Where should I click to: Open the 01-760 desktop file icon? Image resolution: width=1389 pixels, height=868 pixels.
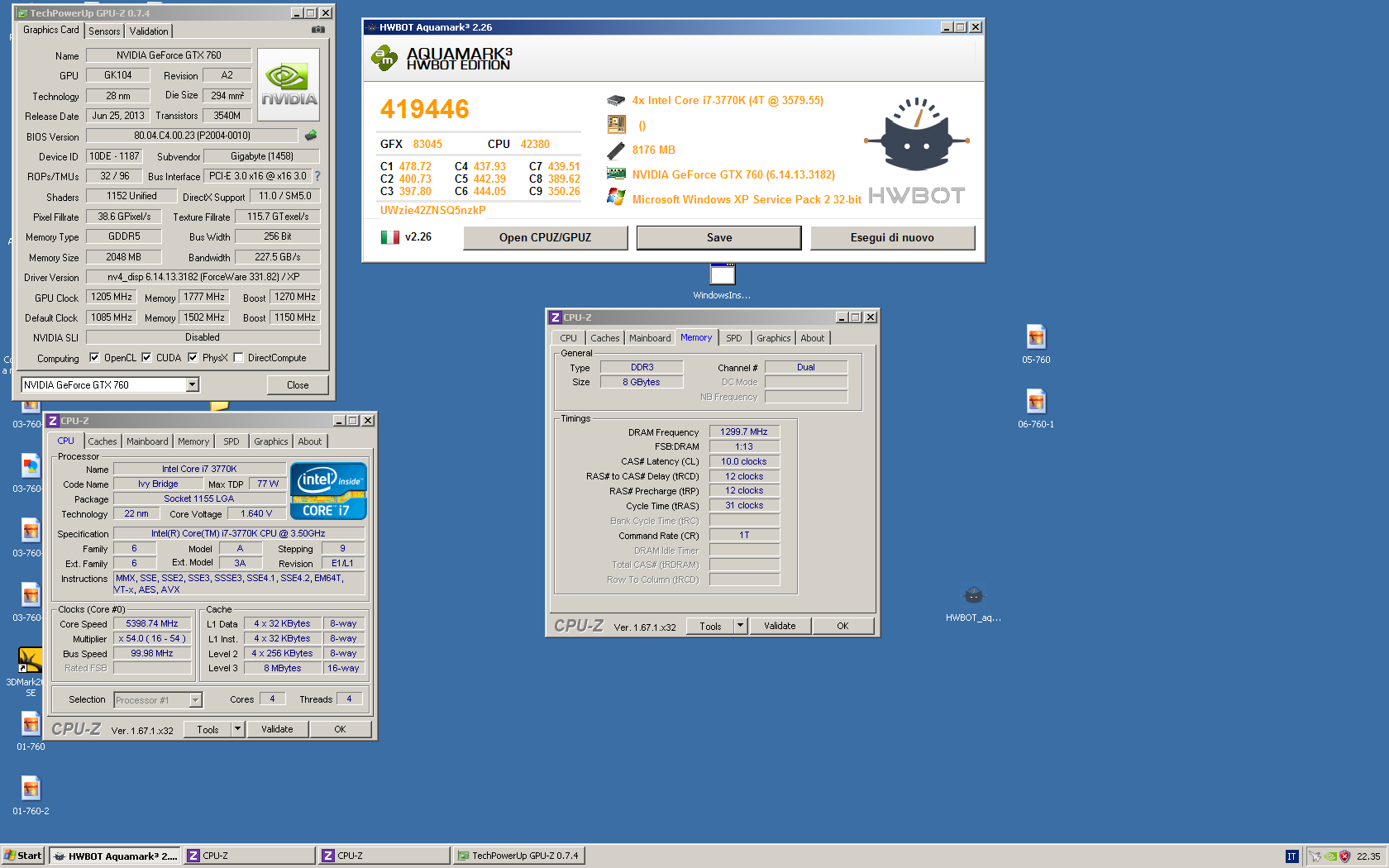31,723
